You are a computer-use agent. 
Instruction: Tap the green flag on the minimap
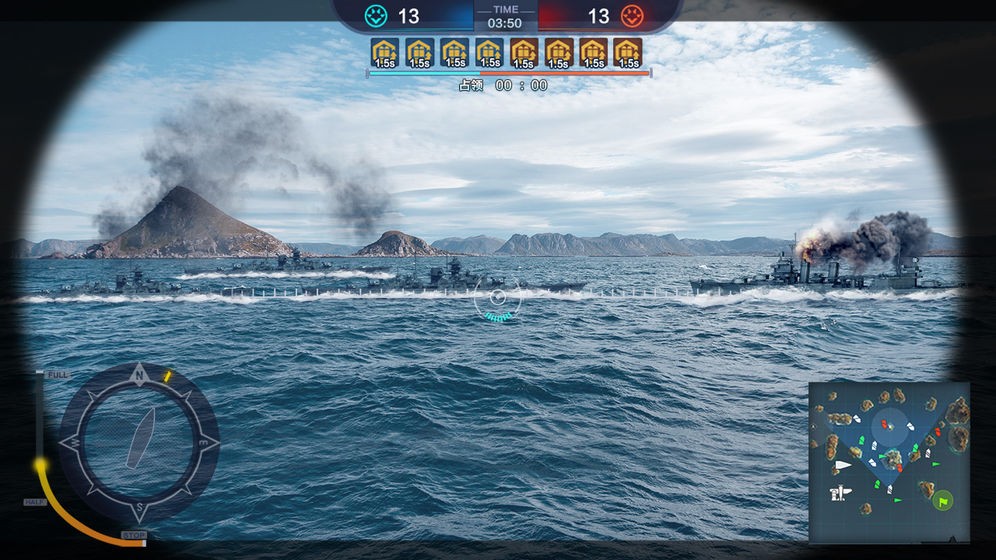click(943, 499)
